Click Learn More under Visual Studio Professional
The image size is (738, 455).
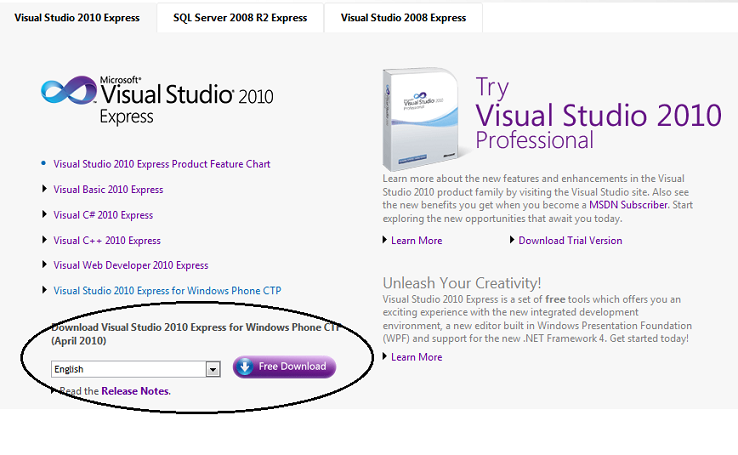pyautogui.click(x=417, y=241)
